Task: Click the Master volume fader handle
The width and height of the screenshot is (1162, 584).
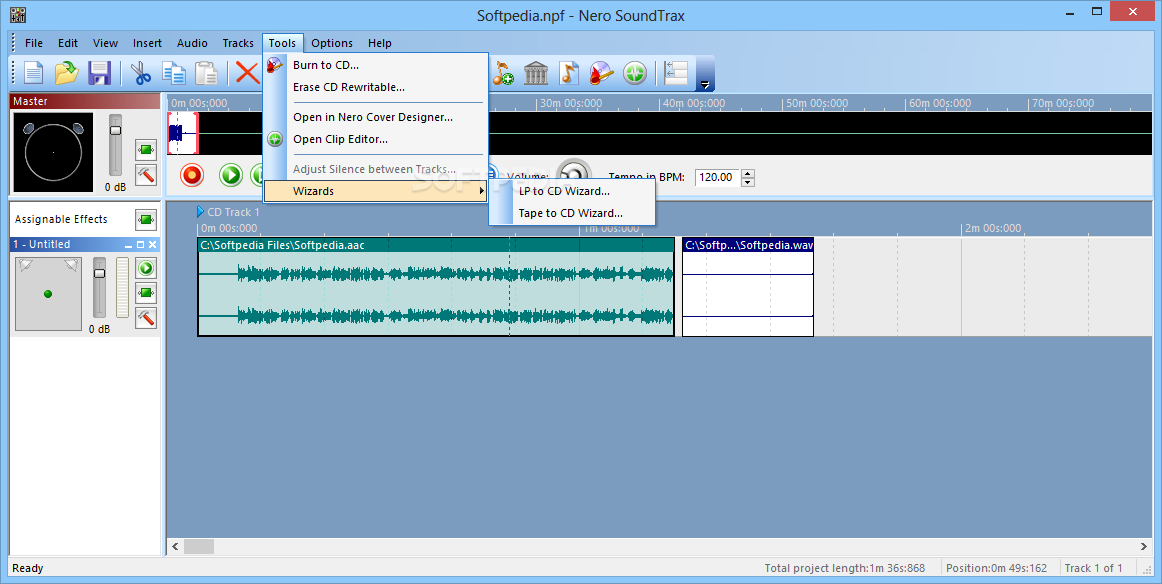Action: (x=116, y=130)
